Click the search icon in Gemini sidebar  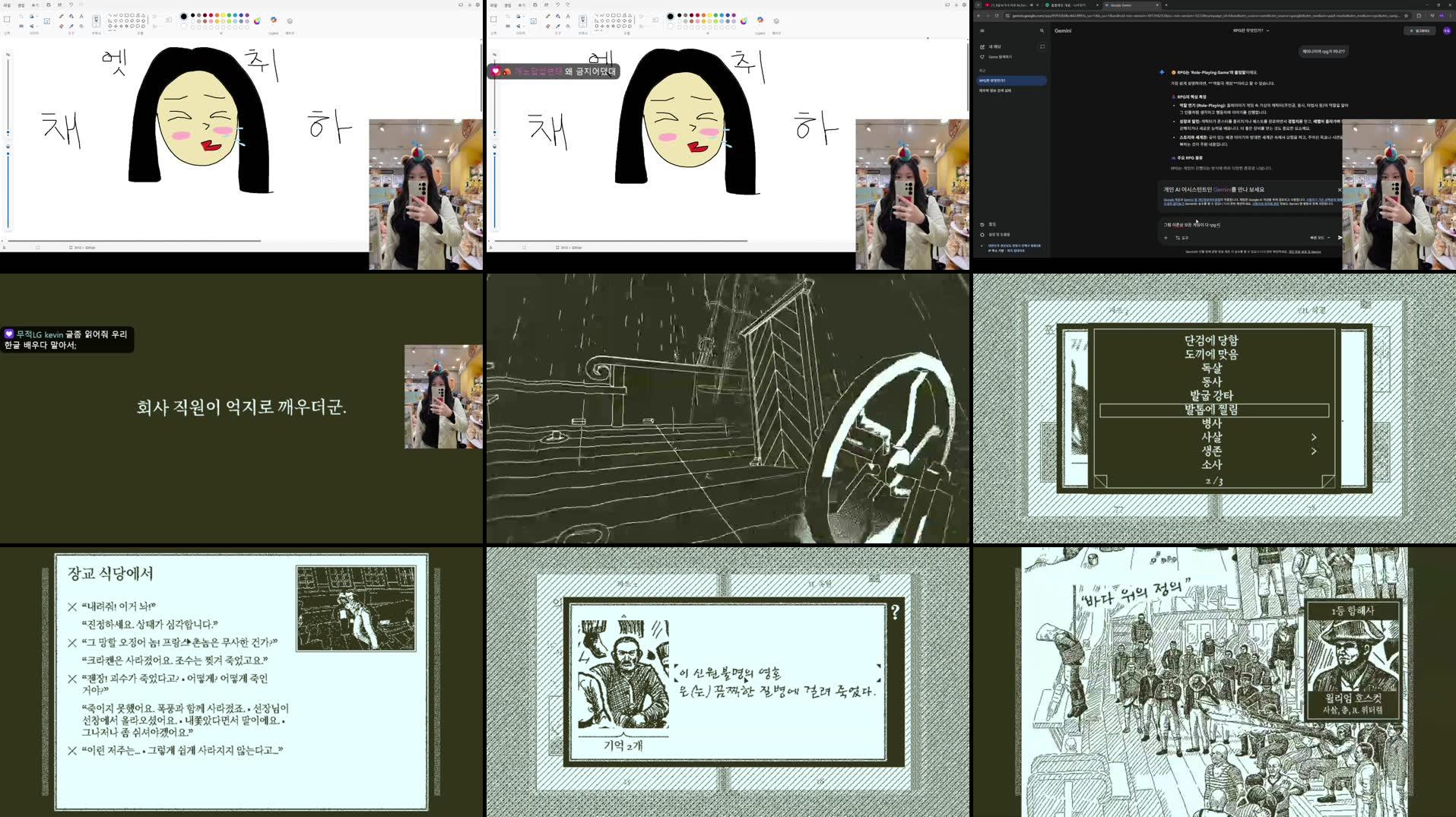point(1042,31)
